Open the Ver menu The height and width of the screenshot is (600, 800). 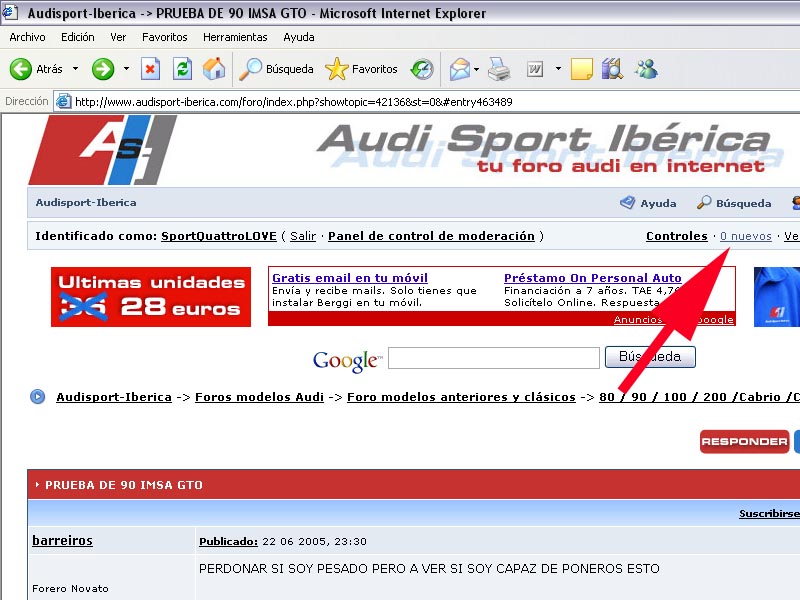[118, 37]
